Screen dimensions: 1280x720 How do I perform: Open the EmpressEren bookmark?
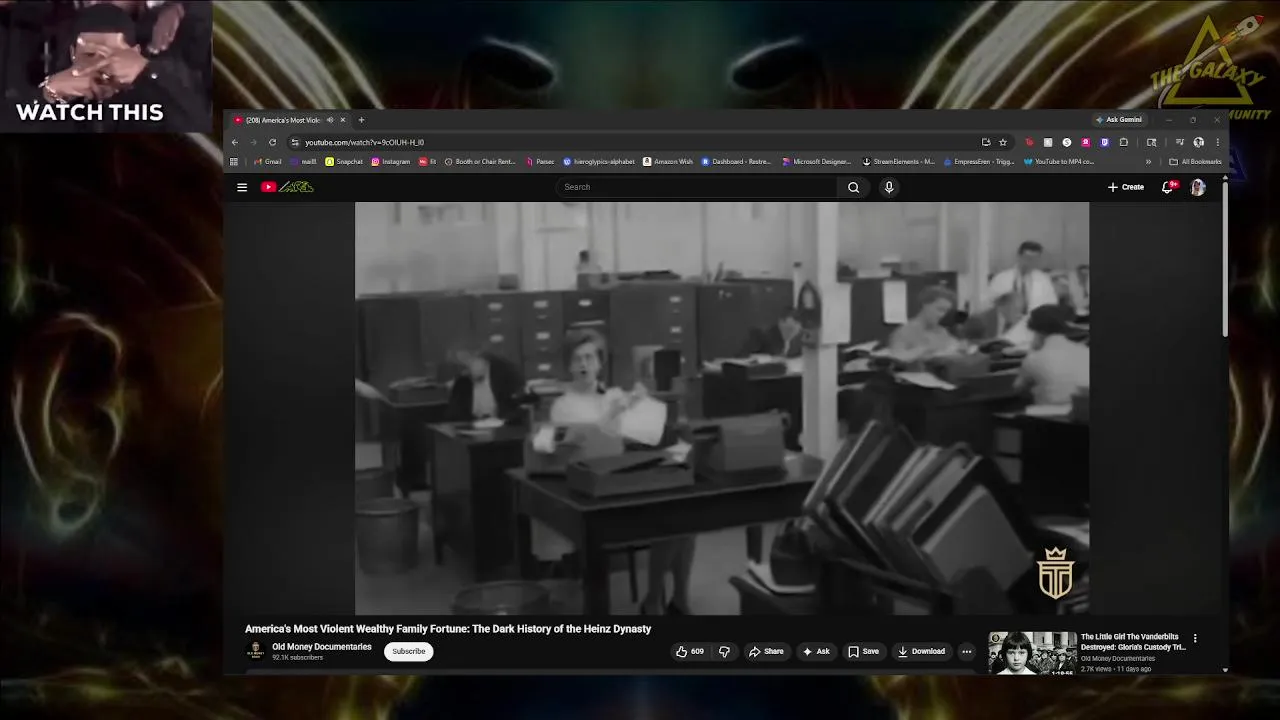click(979, 161)
